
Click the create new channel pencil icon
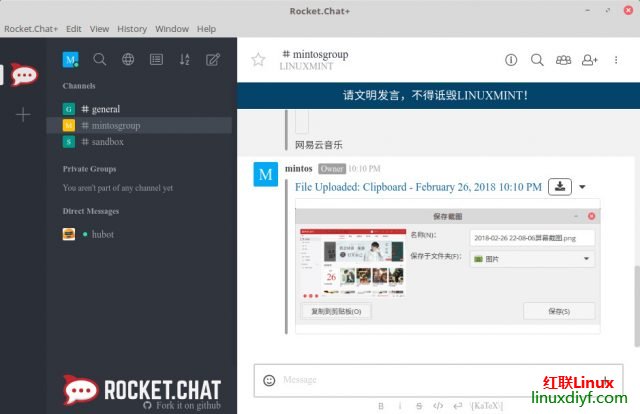tap(212, 60)
